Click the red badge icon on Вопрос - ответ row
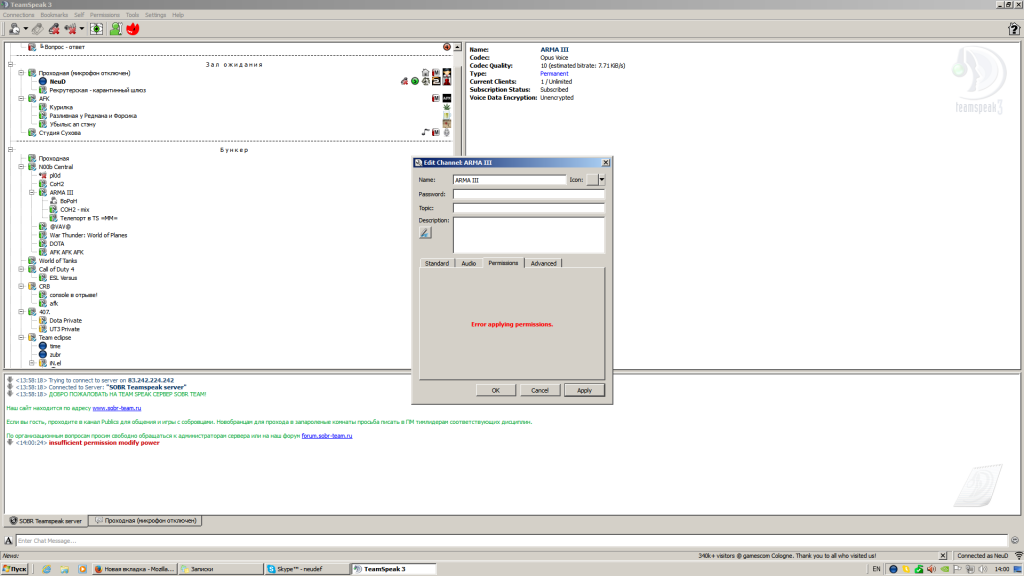The height and width of the screenshot is (576, 1024). [x=447, y=47]
